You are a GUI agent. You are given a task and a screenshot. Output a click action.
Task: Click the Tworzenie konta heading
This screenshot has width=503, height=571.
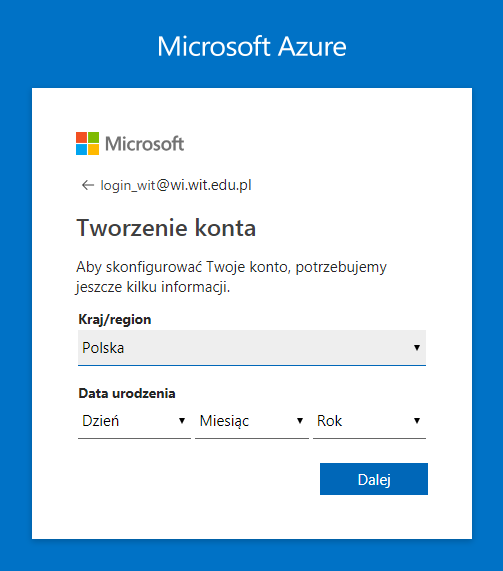[x=166, y=228]
